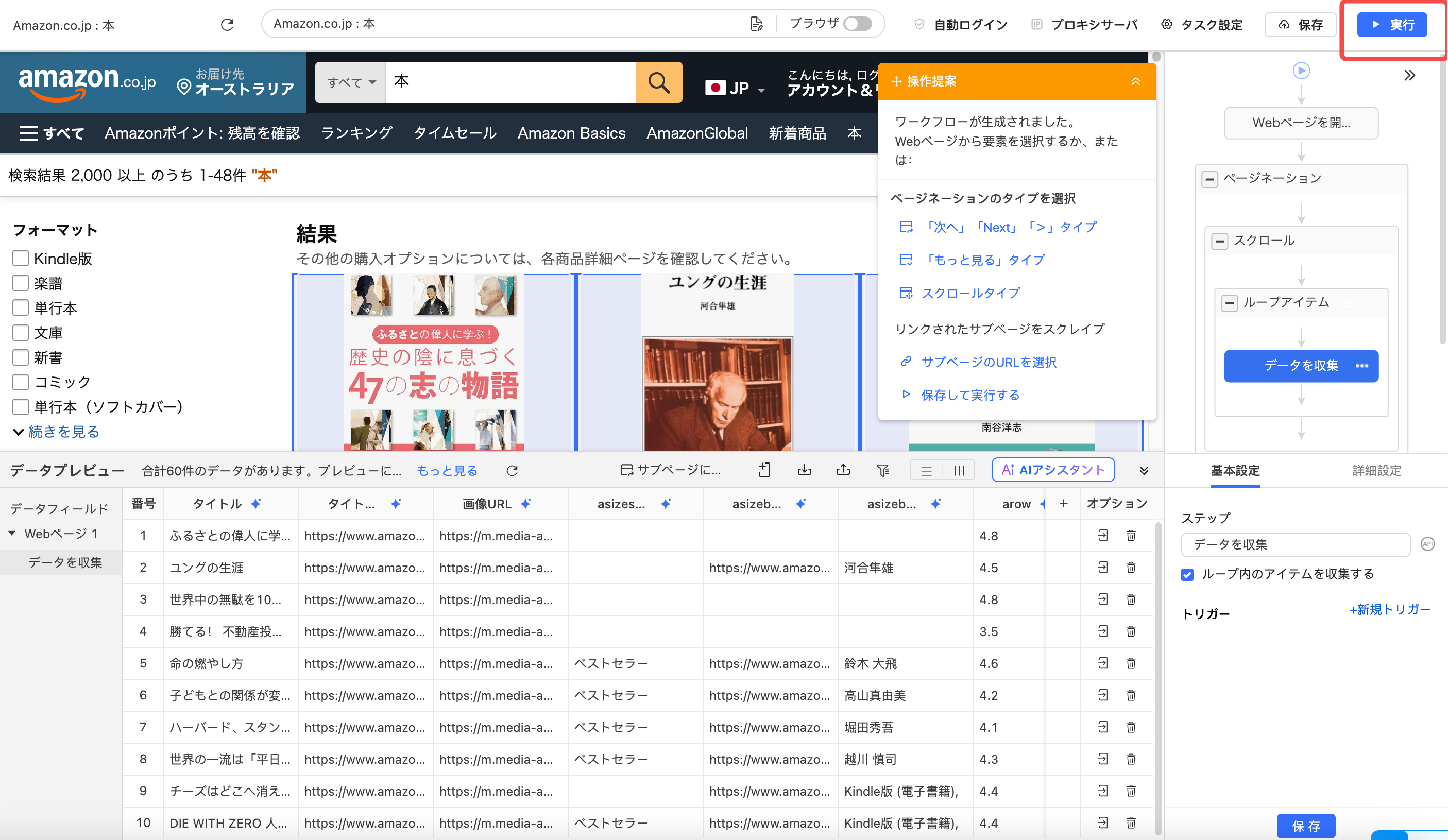Select the 基本設定 tab
1448x840 pixels.
pyautogui.click(x=1235, y=471)
